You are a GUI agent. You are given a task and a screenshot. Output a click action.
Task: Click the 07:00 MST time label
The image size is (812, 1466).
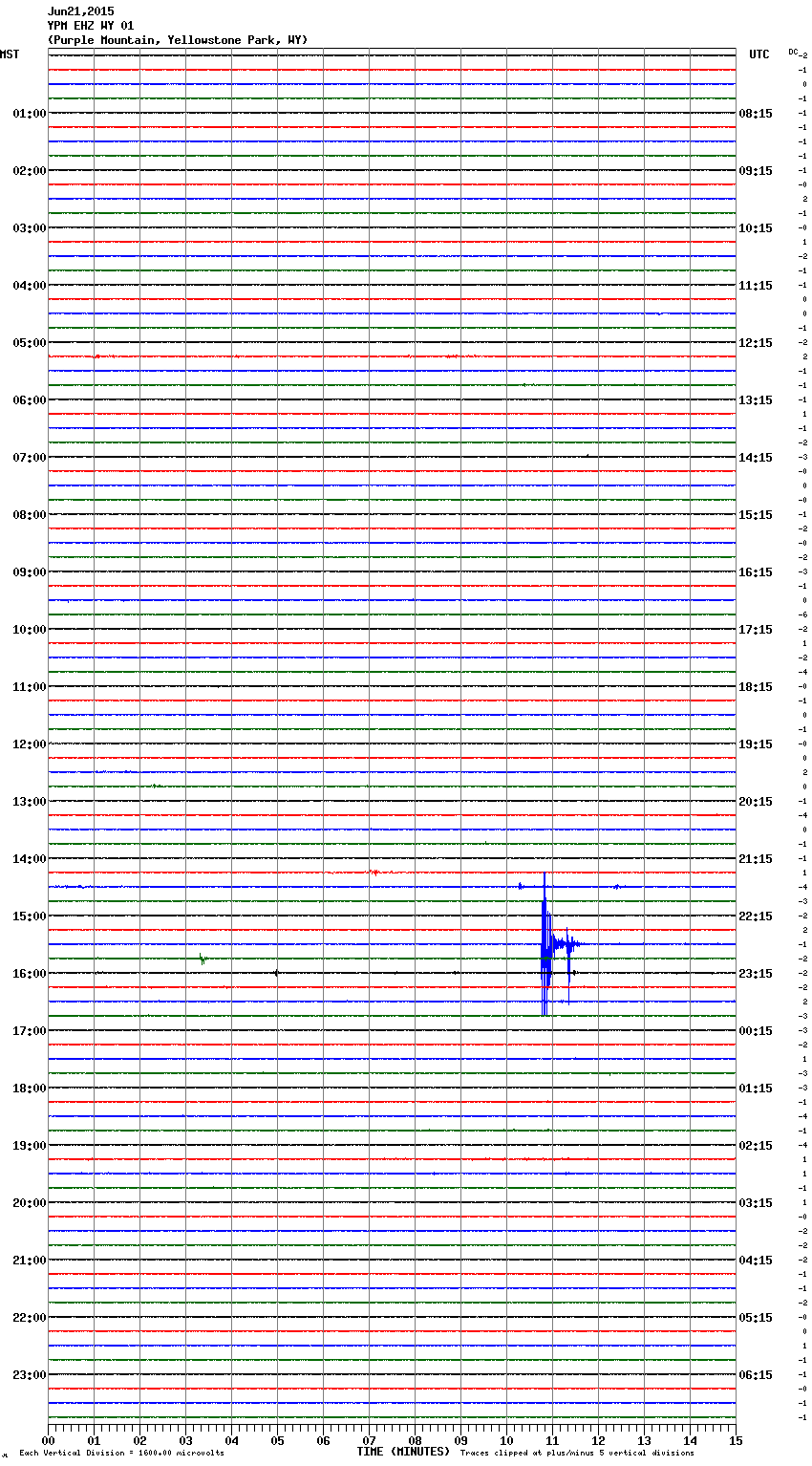click(30, 458)
